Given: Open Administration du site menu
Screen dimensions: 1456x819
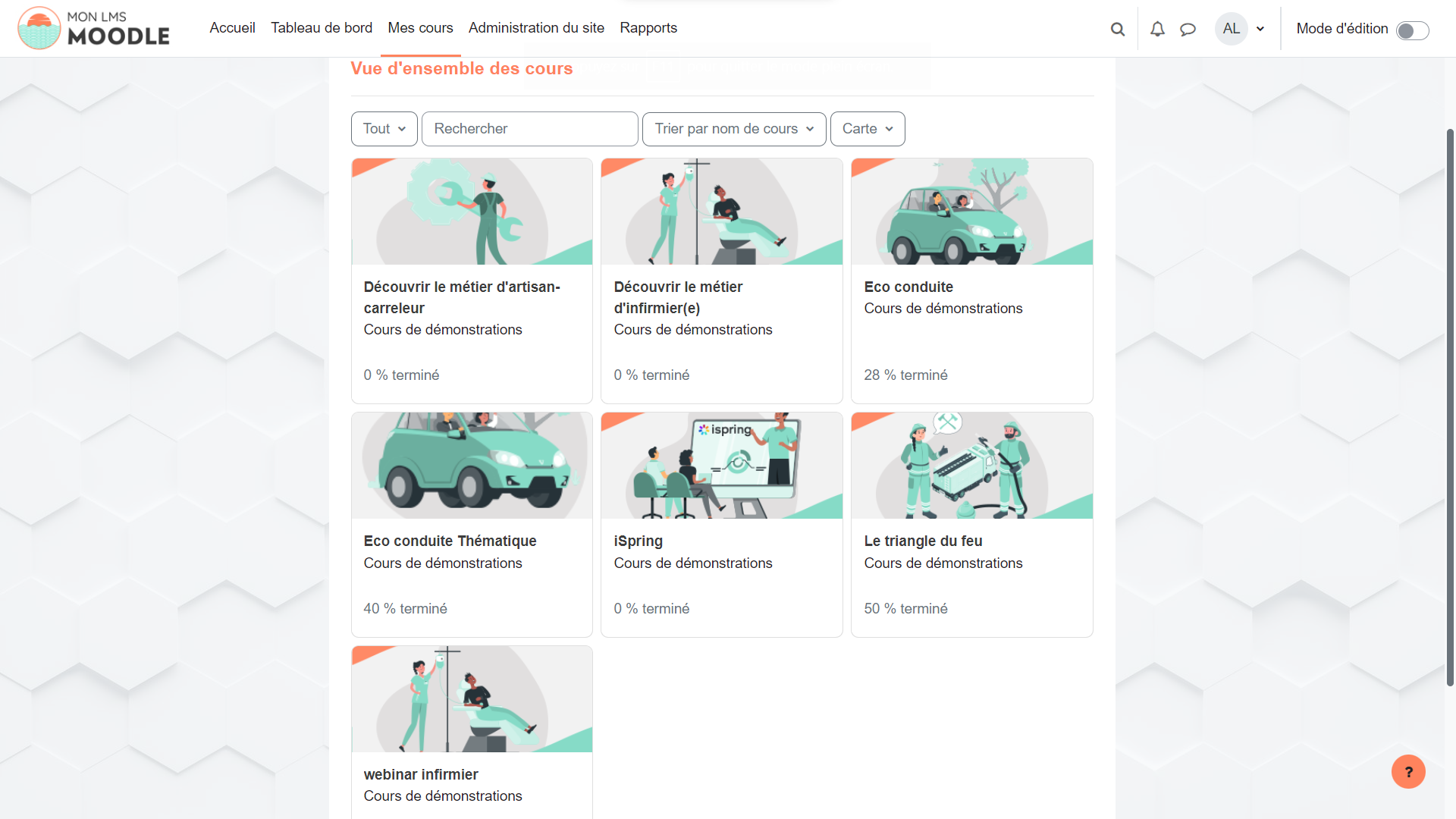Looking at the screenshot, I should click(x=536, y=28).
